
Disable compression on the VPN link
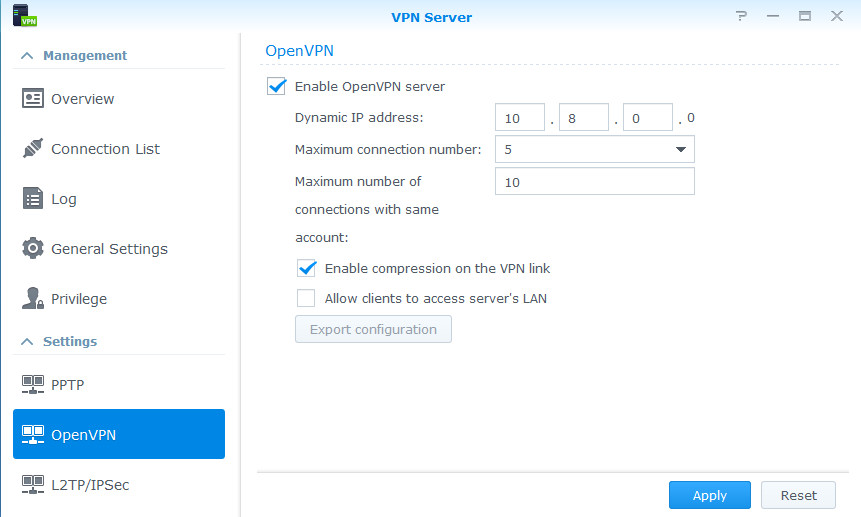[x=306, y=268]
